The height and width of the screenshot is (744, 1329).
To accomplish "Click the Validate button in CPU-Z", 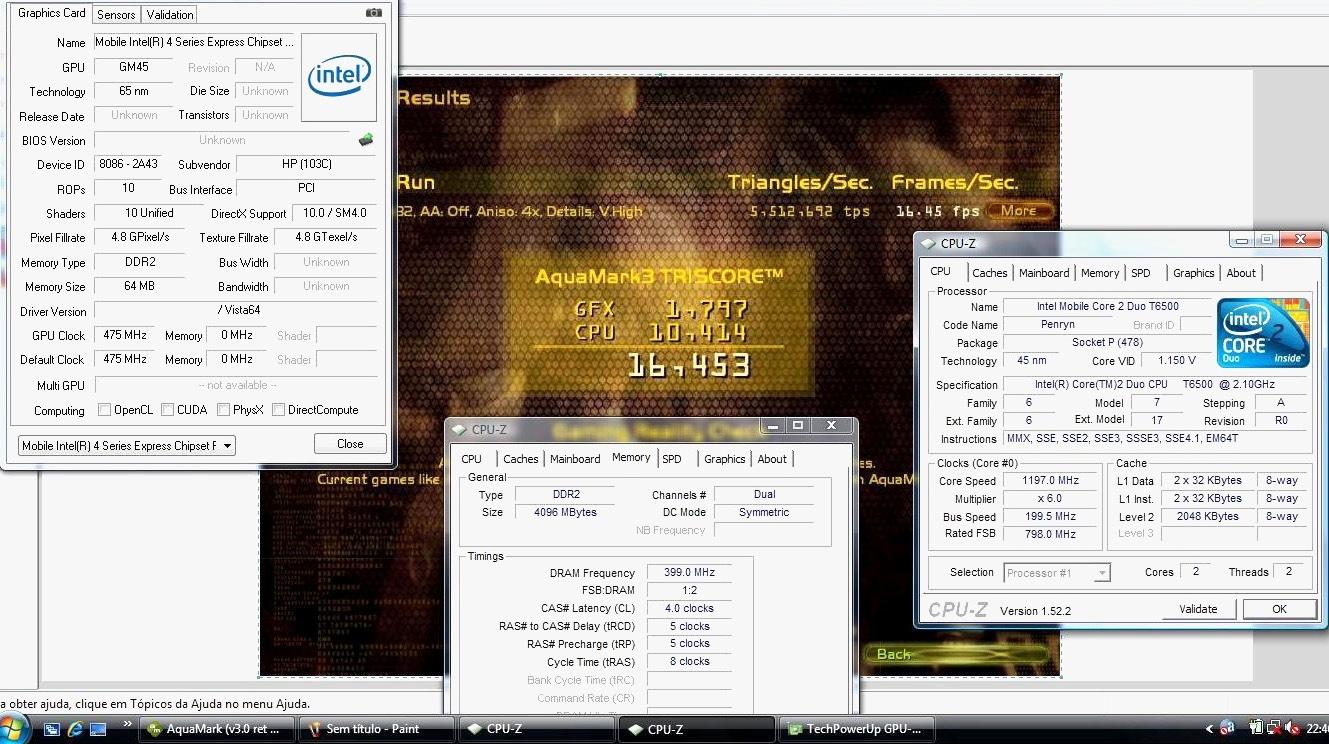I will pos(1199,609).
